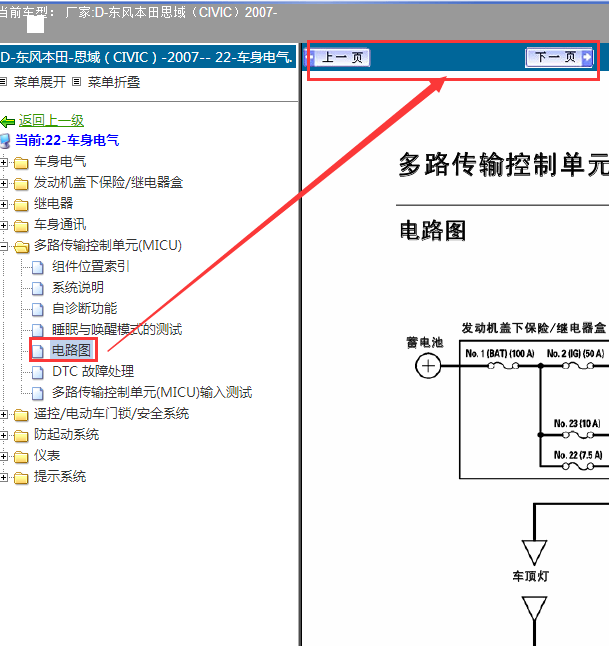Expand the 车身通讯 folder node

tap(4, 225)
